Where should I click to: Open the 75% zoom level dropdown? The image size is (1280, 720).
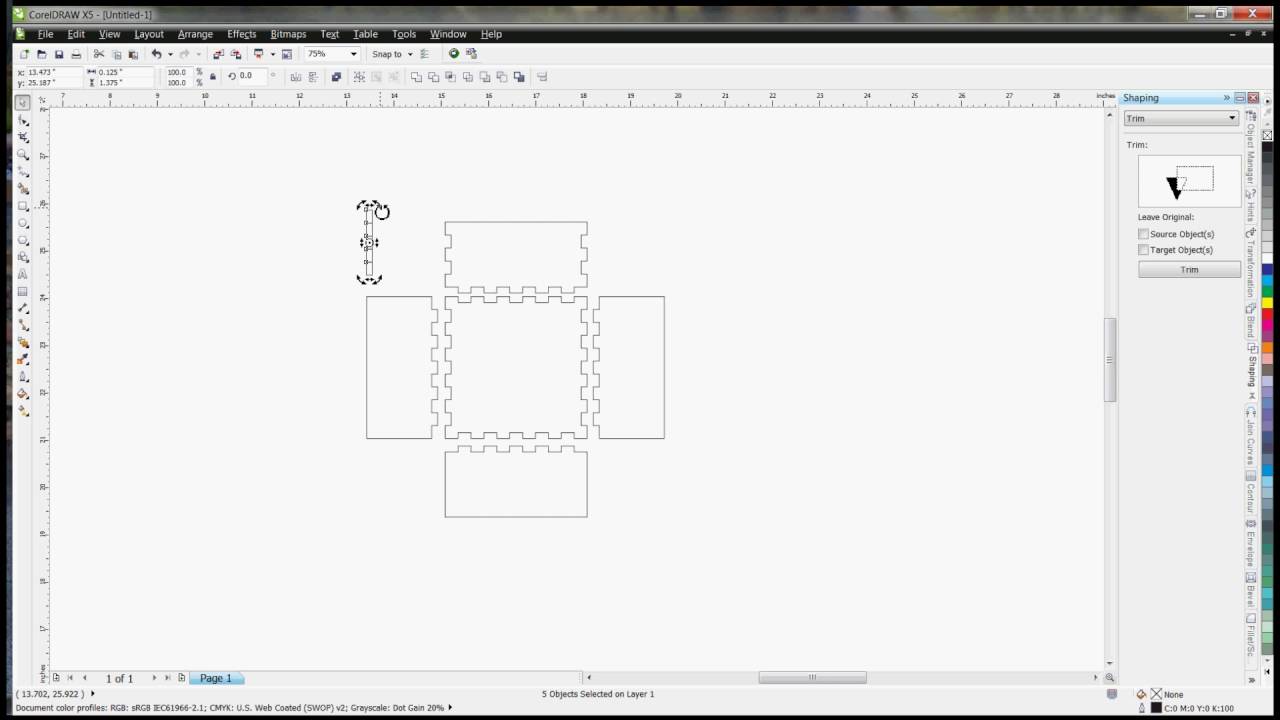pyautogui.click(x=353, y=54)
